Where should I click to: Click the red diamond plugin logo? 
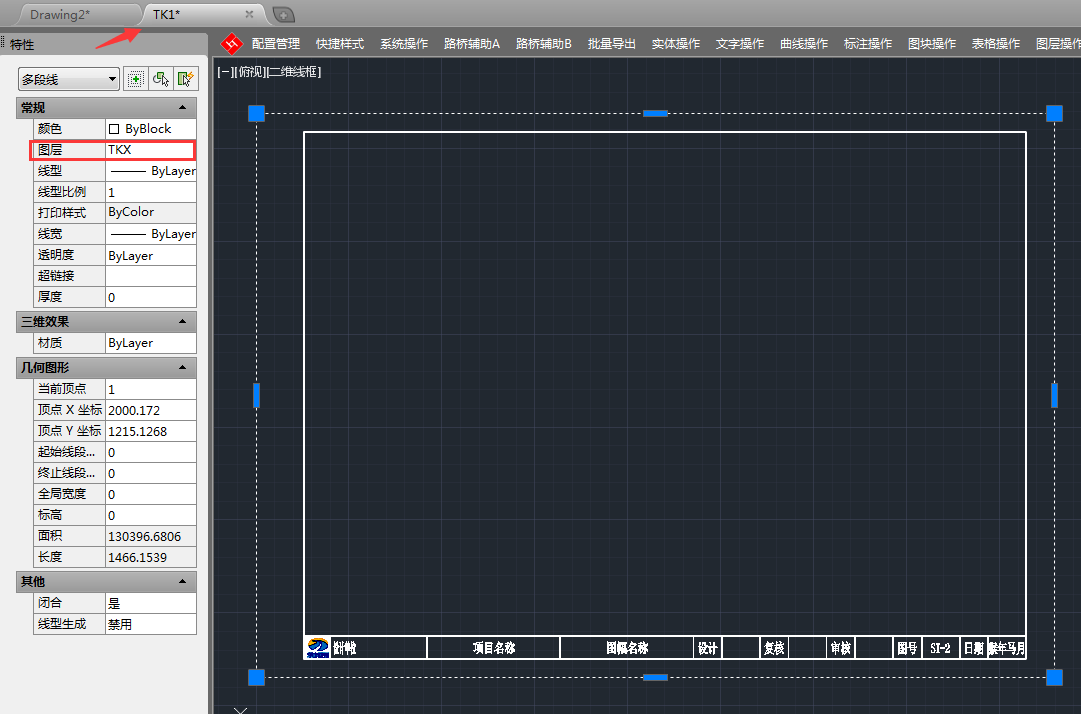[x=232, y=44]
